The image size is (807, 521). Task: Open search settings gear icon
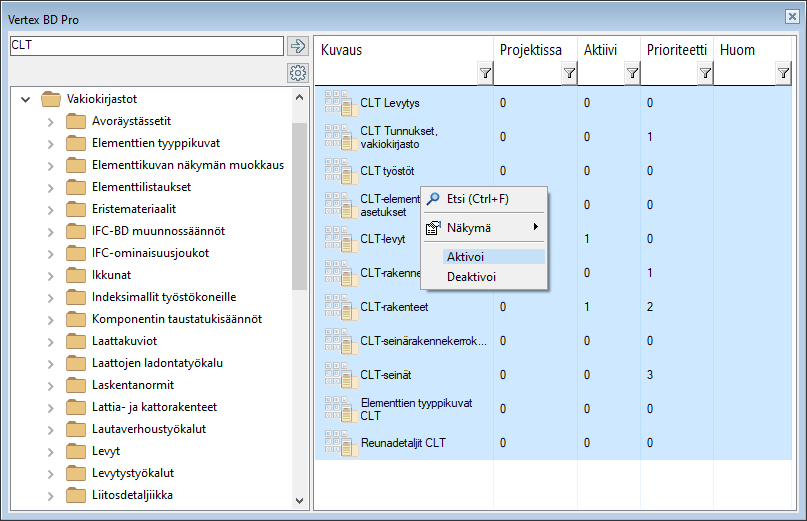[297, 73]
